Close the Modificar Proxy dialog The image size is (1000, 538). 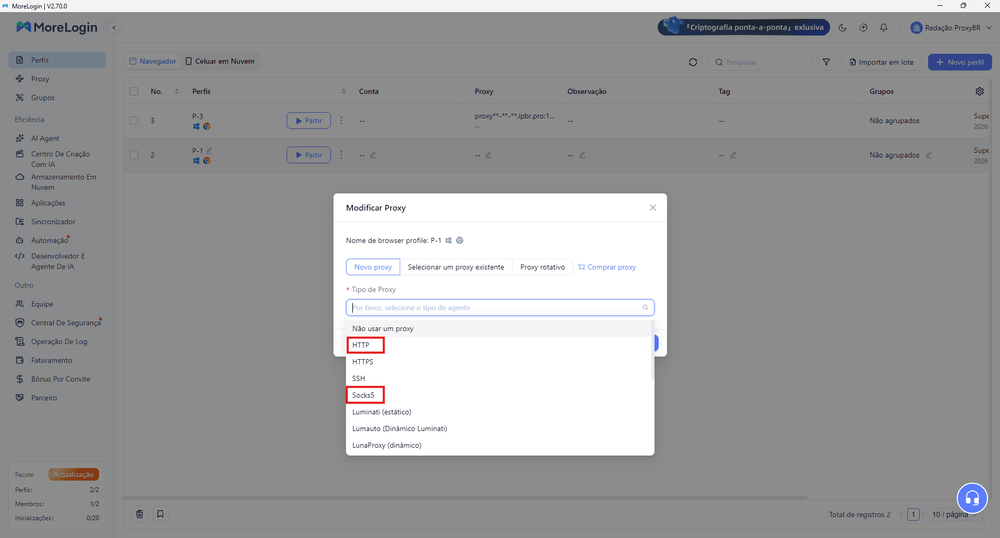(652, 208)
